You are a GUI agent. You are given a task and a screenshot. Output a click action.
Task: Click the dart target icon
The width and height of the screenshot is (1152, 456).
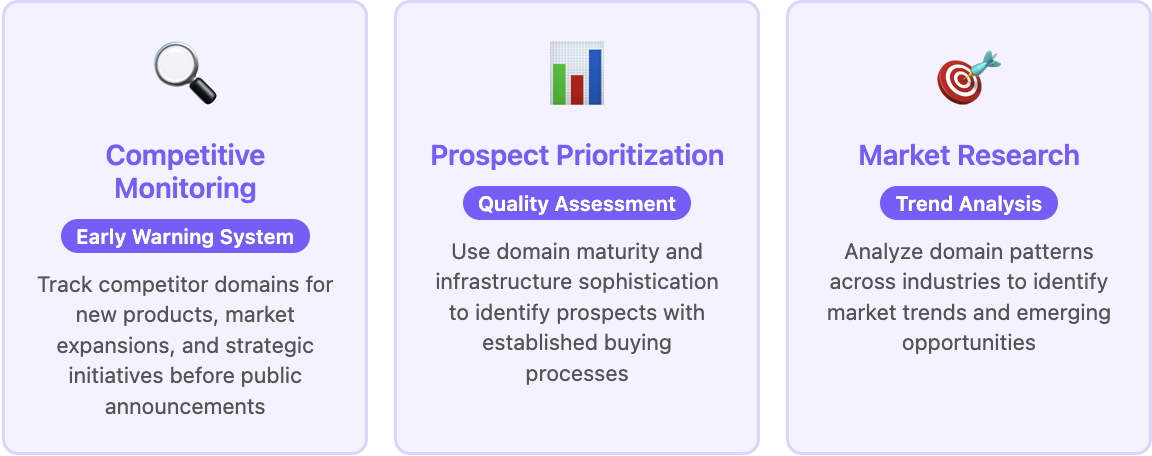968,77
